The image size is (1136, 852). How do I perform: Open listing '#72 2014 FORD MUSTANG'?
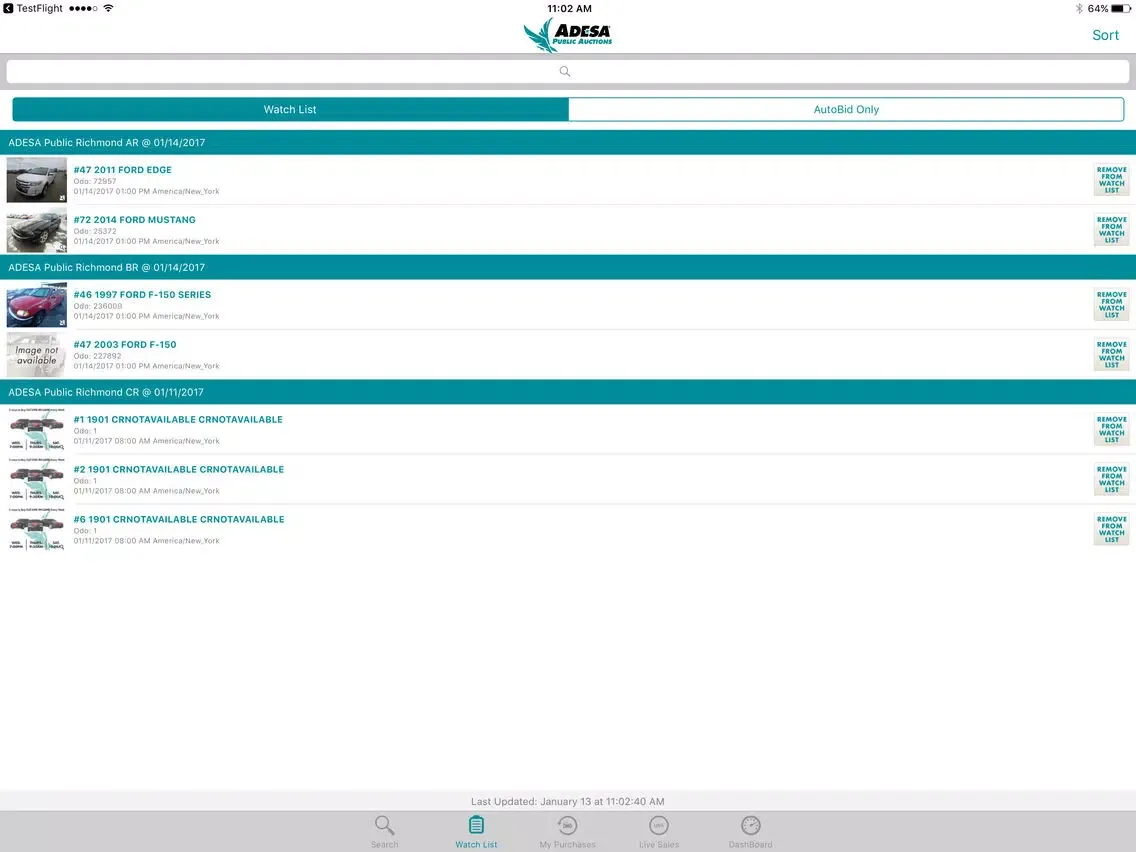[134, 220]
